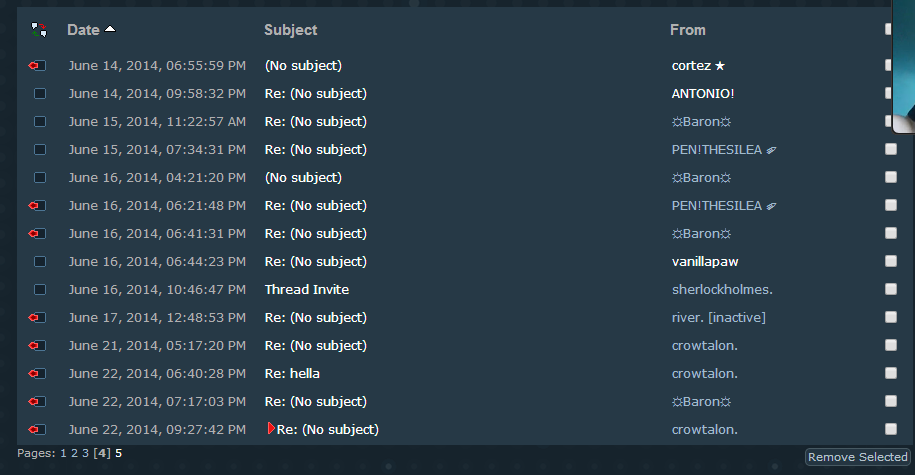
Task: Tick checkbox for sherlockholmes. Thread Invite message
Action: coord(891,290)
